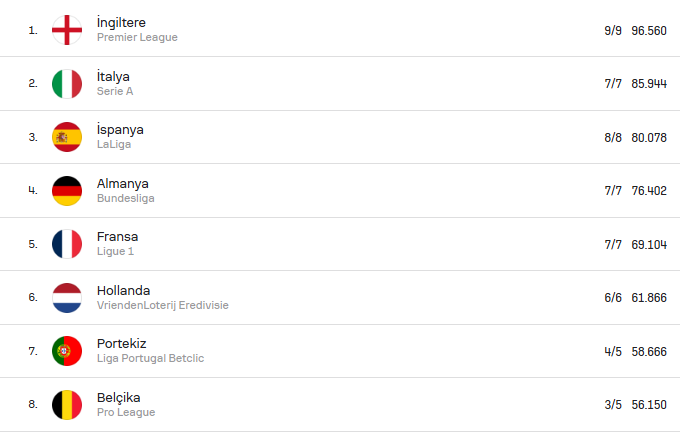The height and width of the screenshot is (433, 680).
Task: Click VriendenLoterij Eredivisie league name
Action: 162,305
